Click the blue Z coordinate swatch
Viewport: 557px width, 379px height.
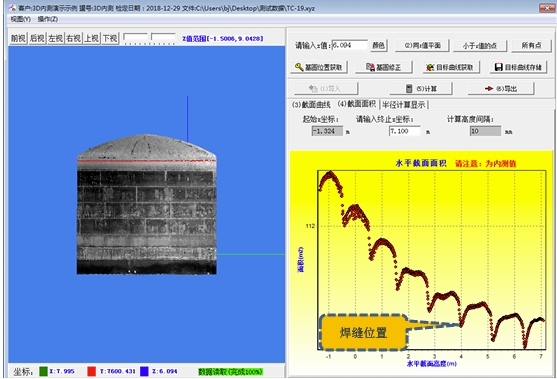[144, 372]
